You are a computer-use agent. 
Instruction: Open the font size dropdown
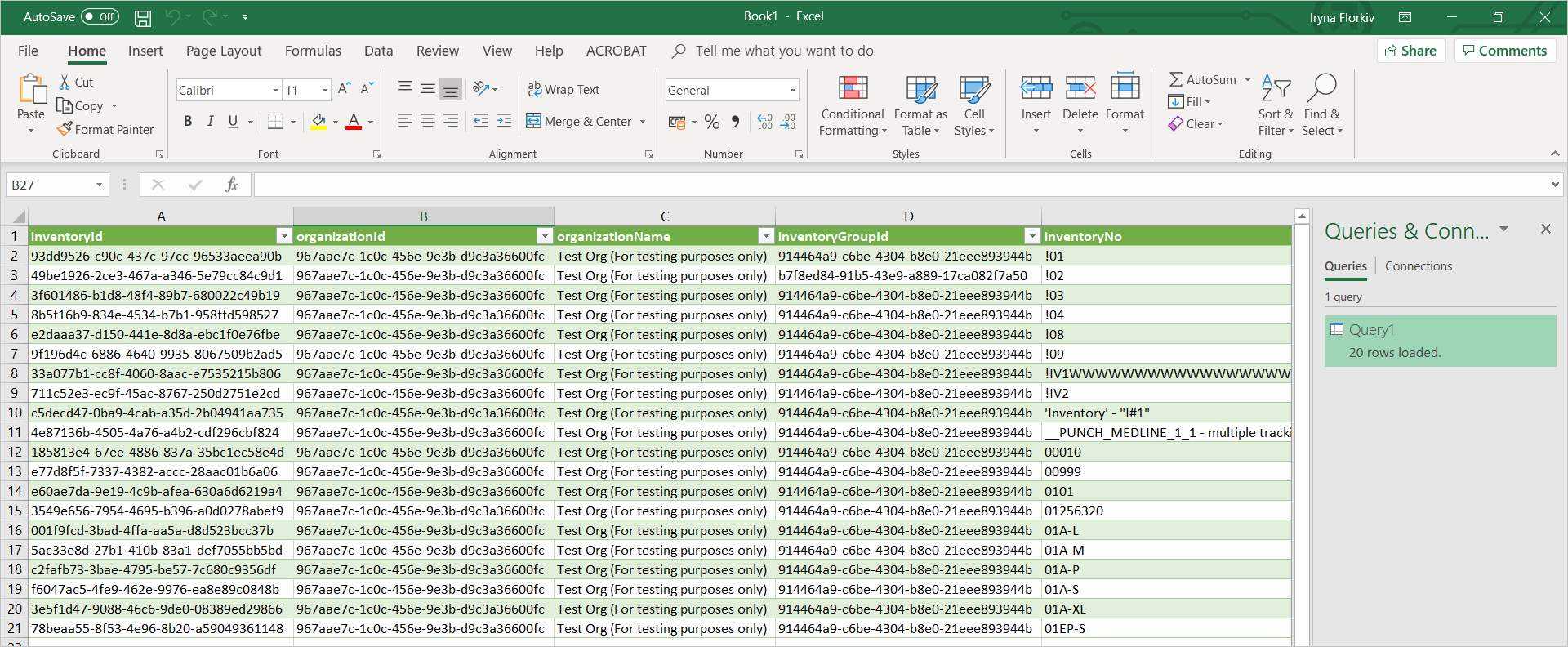pyautogui.click(x=325, y=91)
